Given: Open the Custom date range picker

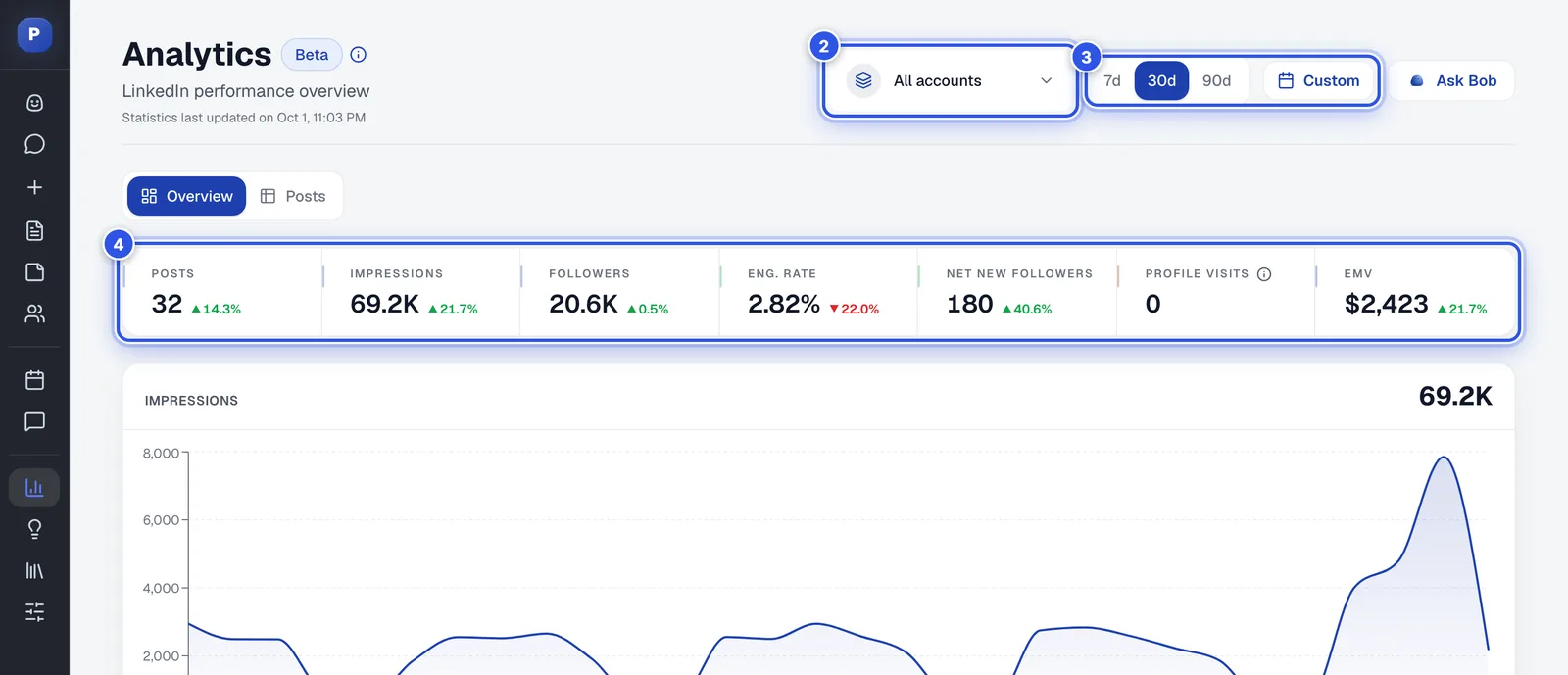Looking at the screenshot, I should (1319, 80).
